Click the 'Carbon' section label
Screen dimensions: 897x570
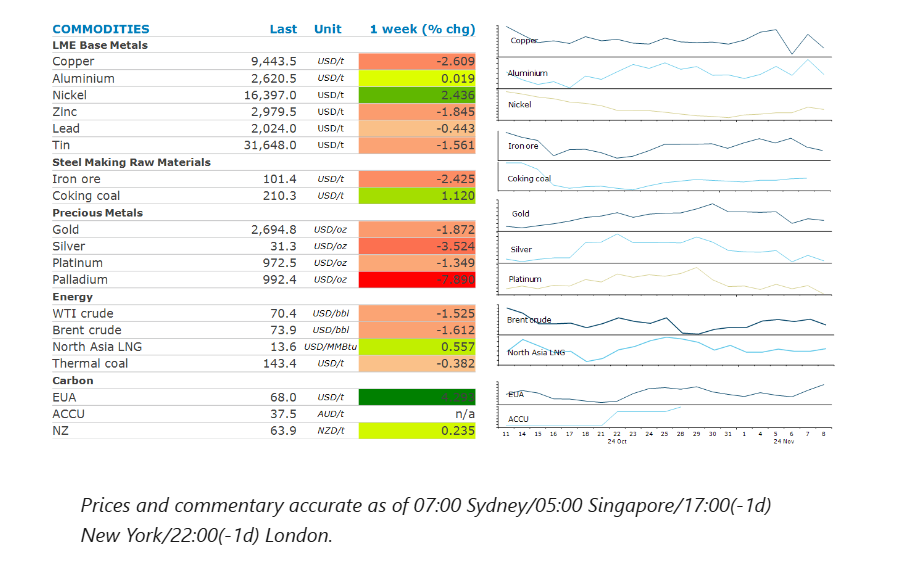(73, 381)
